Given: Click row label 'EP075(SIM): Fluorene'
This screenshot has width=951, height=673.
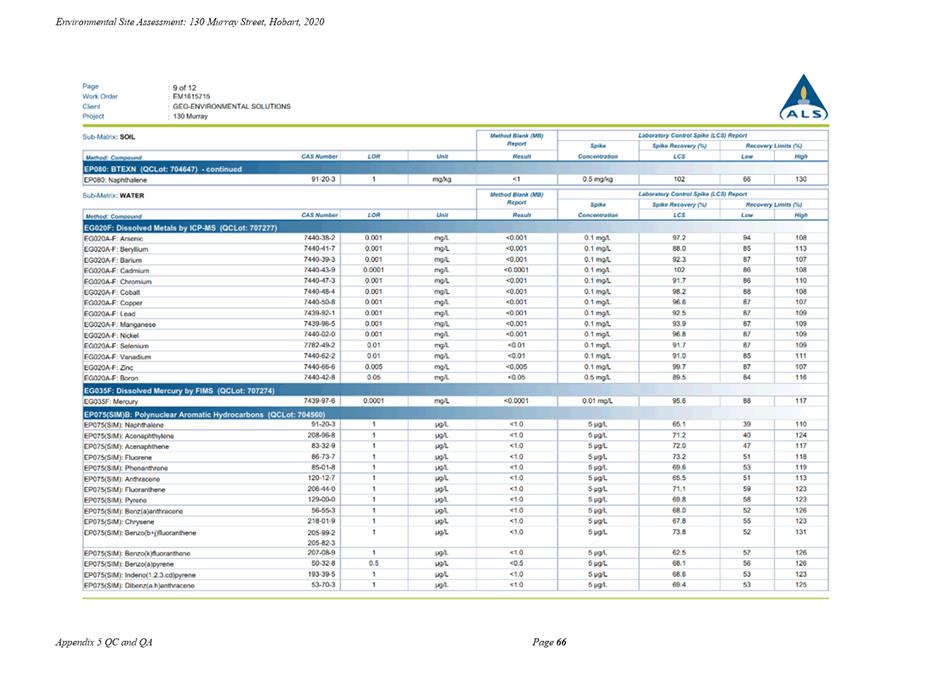Looking at the screenshot, I should point(118,457).
